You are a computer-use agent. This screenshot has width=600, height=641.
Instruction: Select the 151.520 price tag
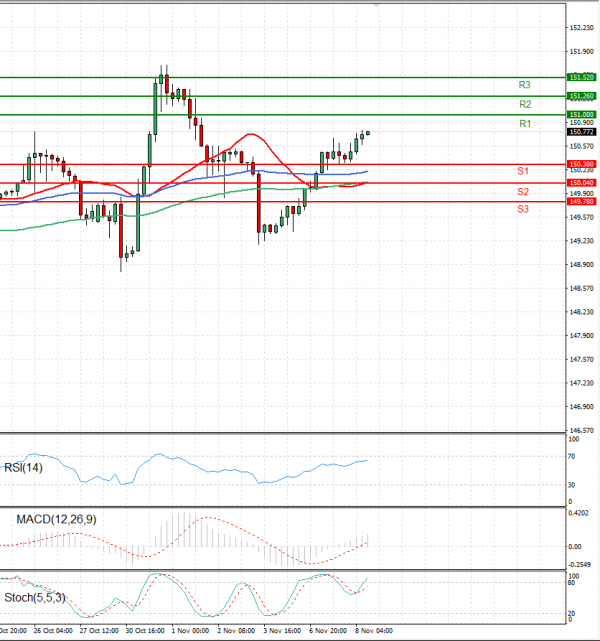click(581, 77)
